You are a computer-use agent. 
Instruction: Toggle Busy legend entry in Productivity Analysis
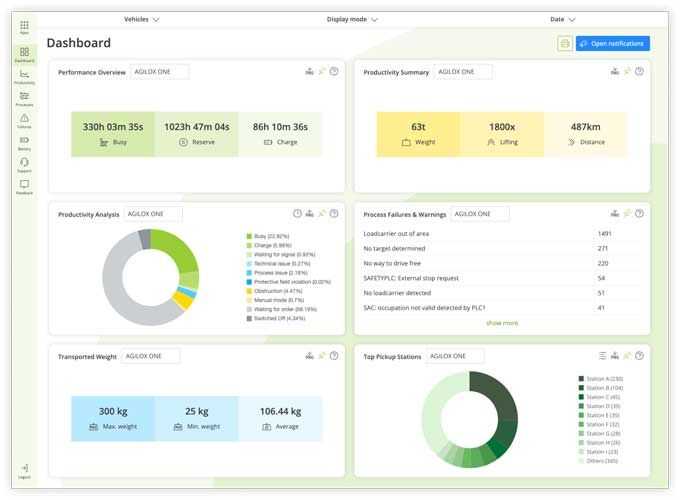(x=268, y=236)
